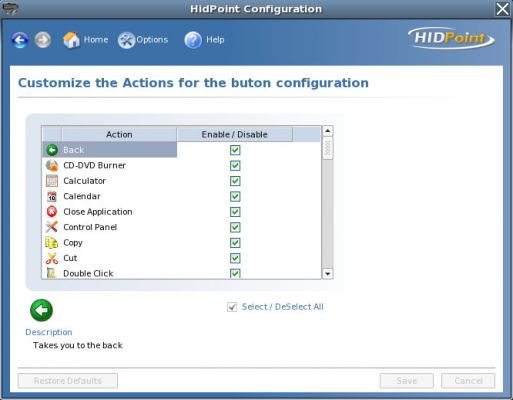Open the Home house icon

(x=71, y=40)
